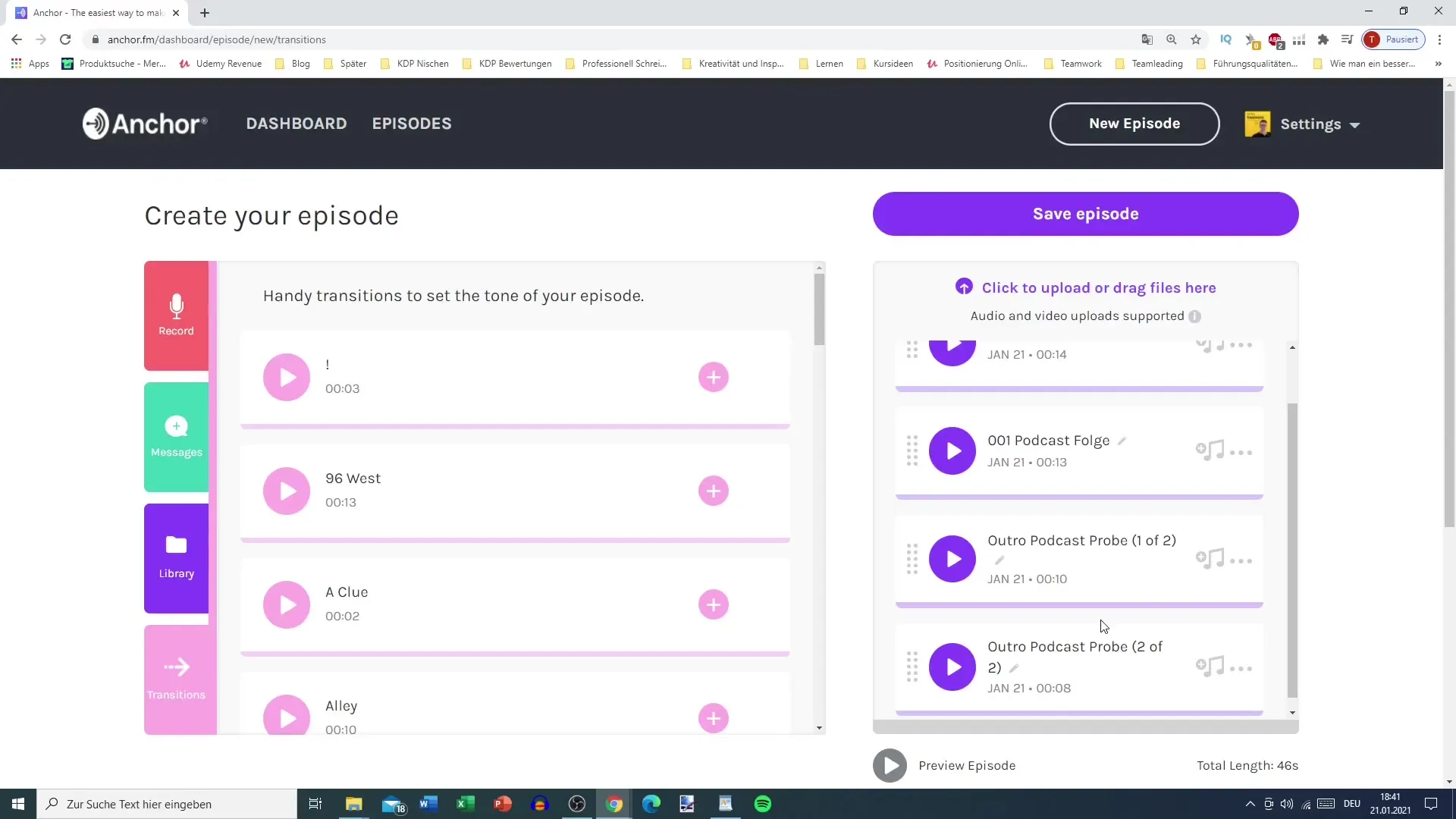Open the 'Blog' bookmark folder

click(293, 64)
